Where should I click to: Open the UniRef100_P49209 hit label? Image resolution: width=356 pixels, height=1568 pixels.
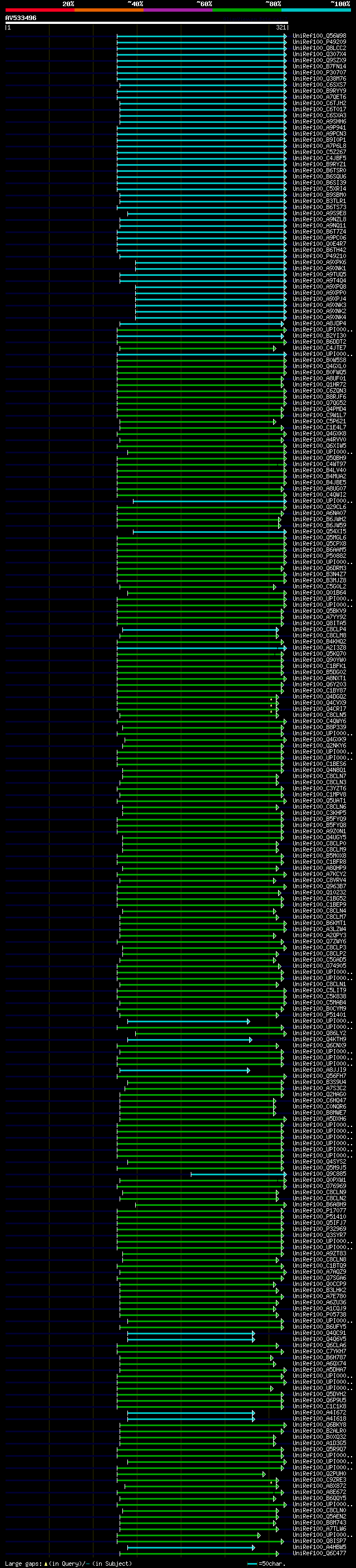319,42
